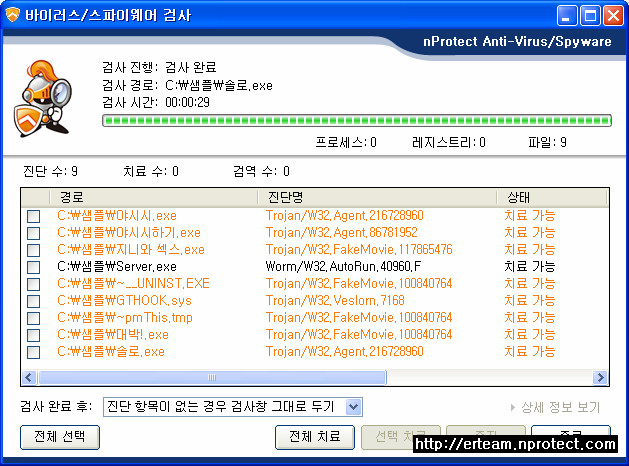Click the shield icon in title bar

[x=13, y=15]
